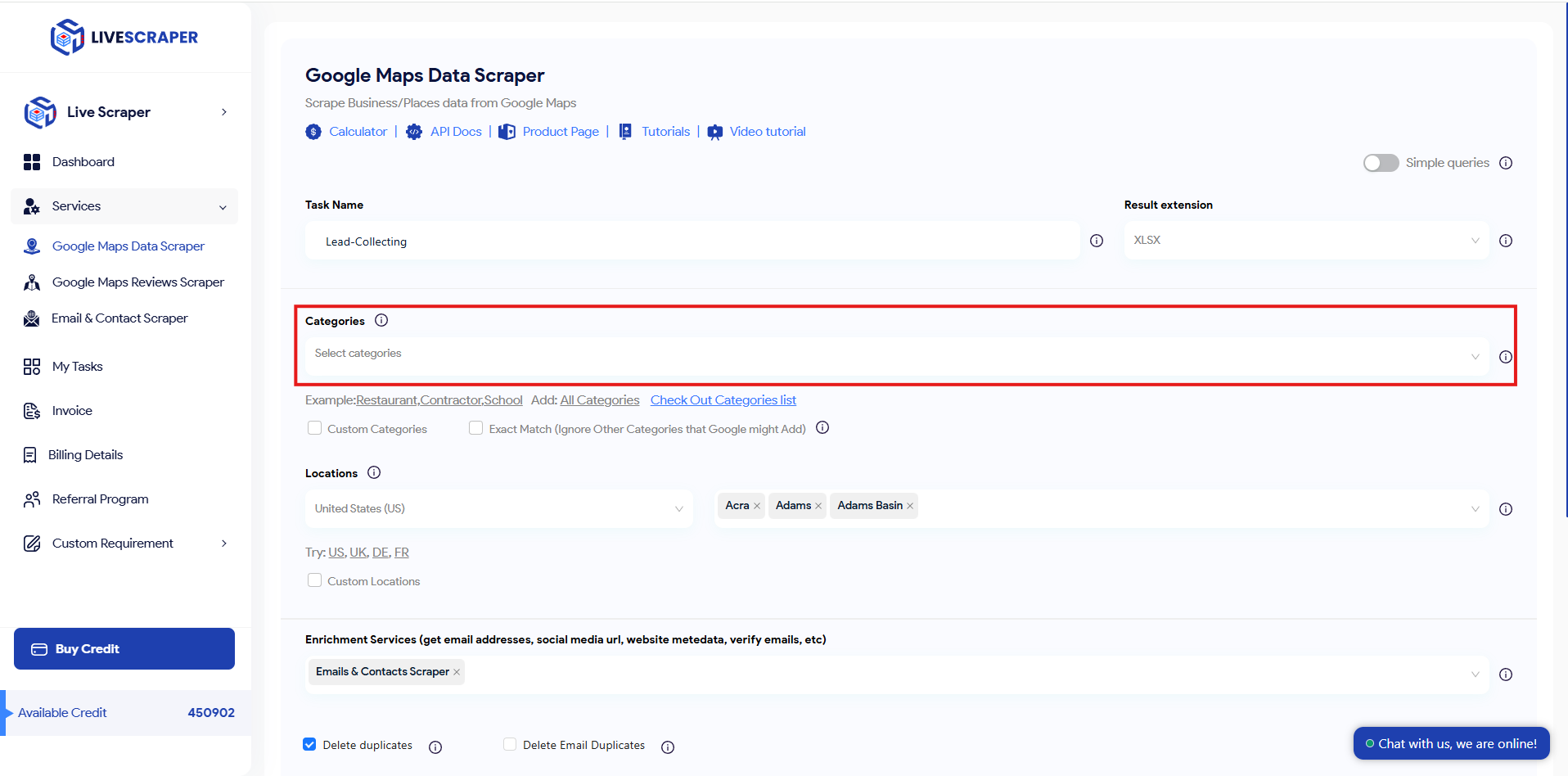Click the Buy Credit button

[124, 649]
